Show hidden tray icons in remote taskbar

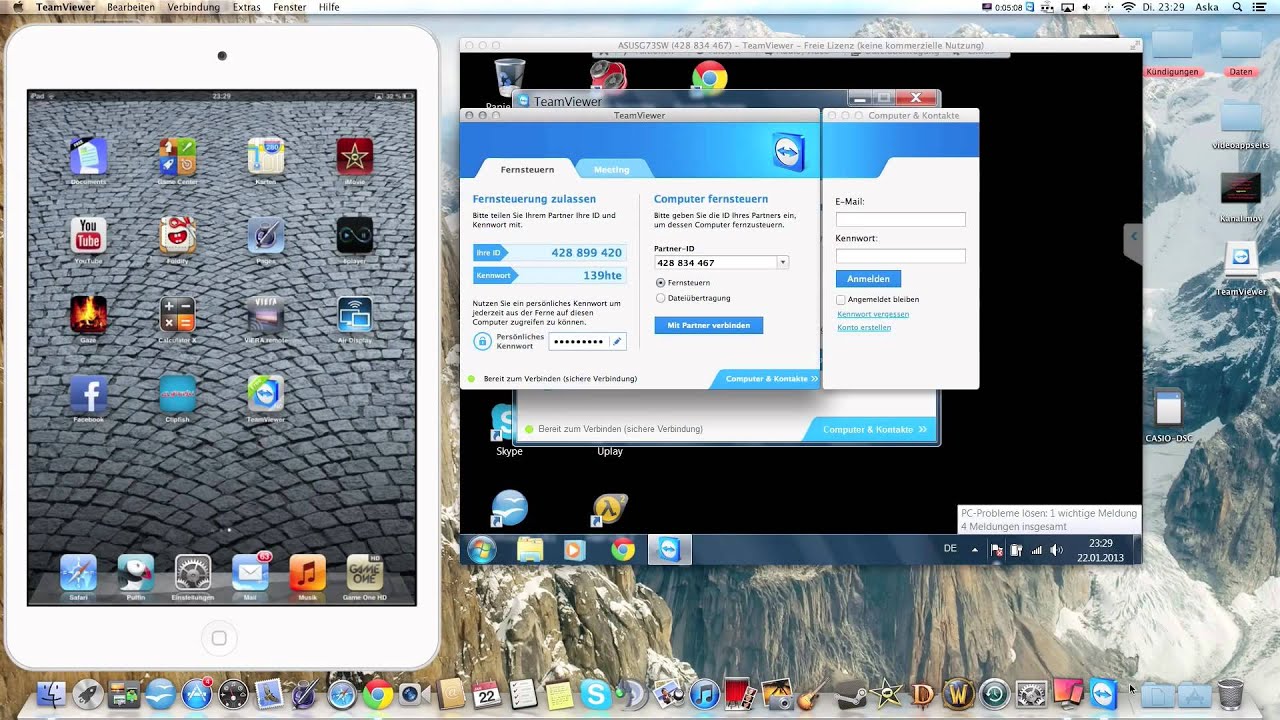(x=975, y=550)
